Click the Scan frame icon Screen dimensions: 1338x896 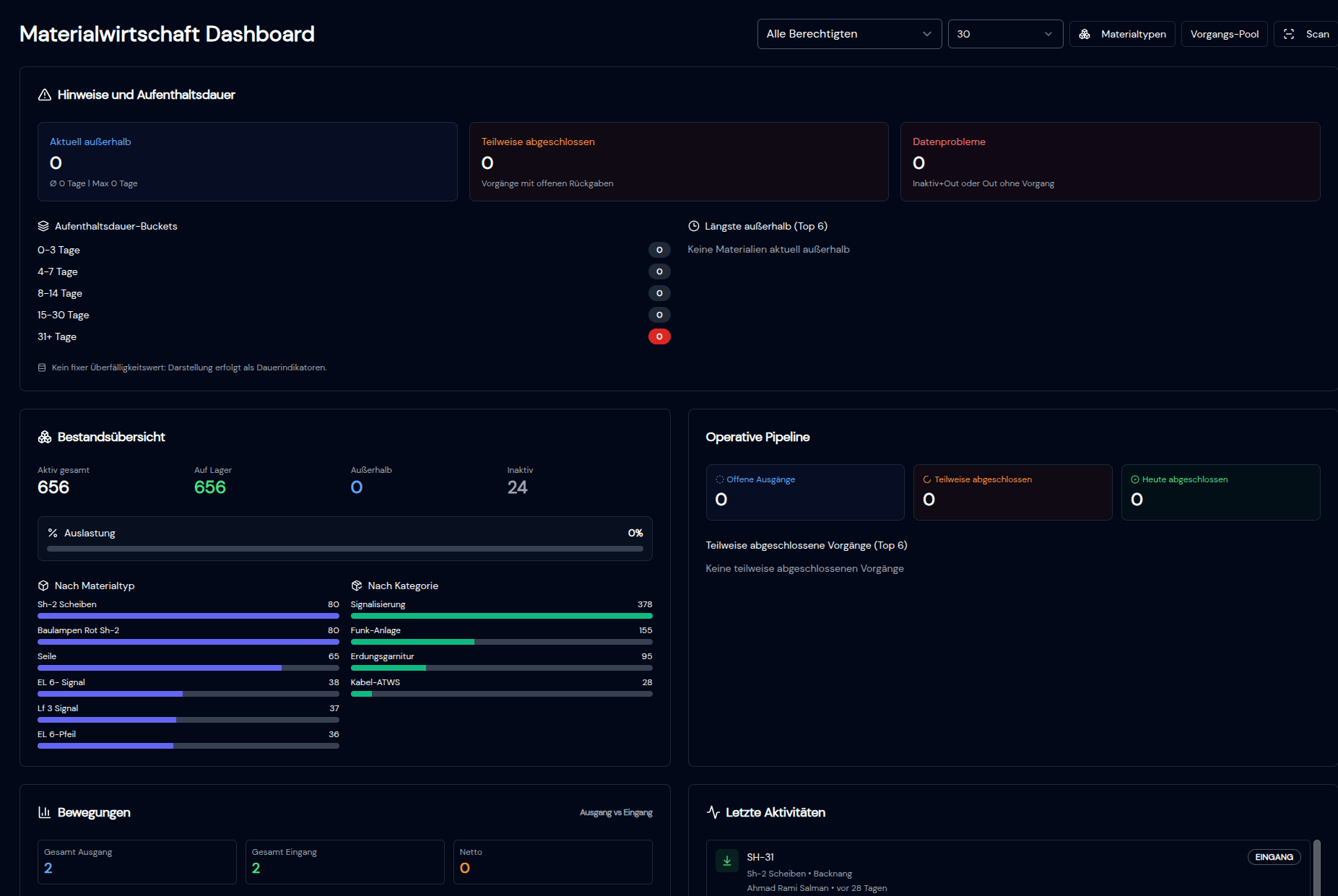1289,34
